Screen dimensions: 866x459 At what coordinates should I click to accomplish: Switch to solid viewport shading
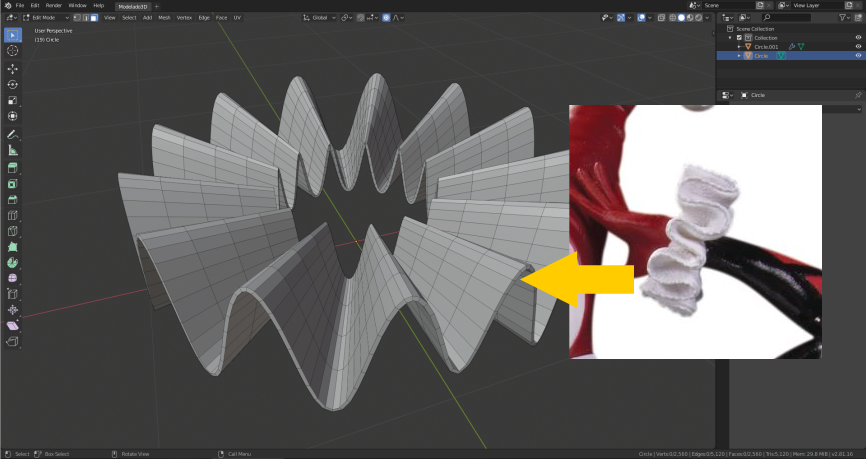coord(682,18)
